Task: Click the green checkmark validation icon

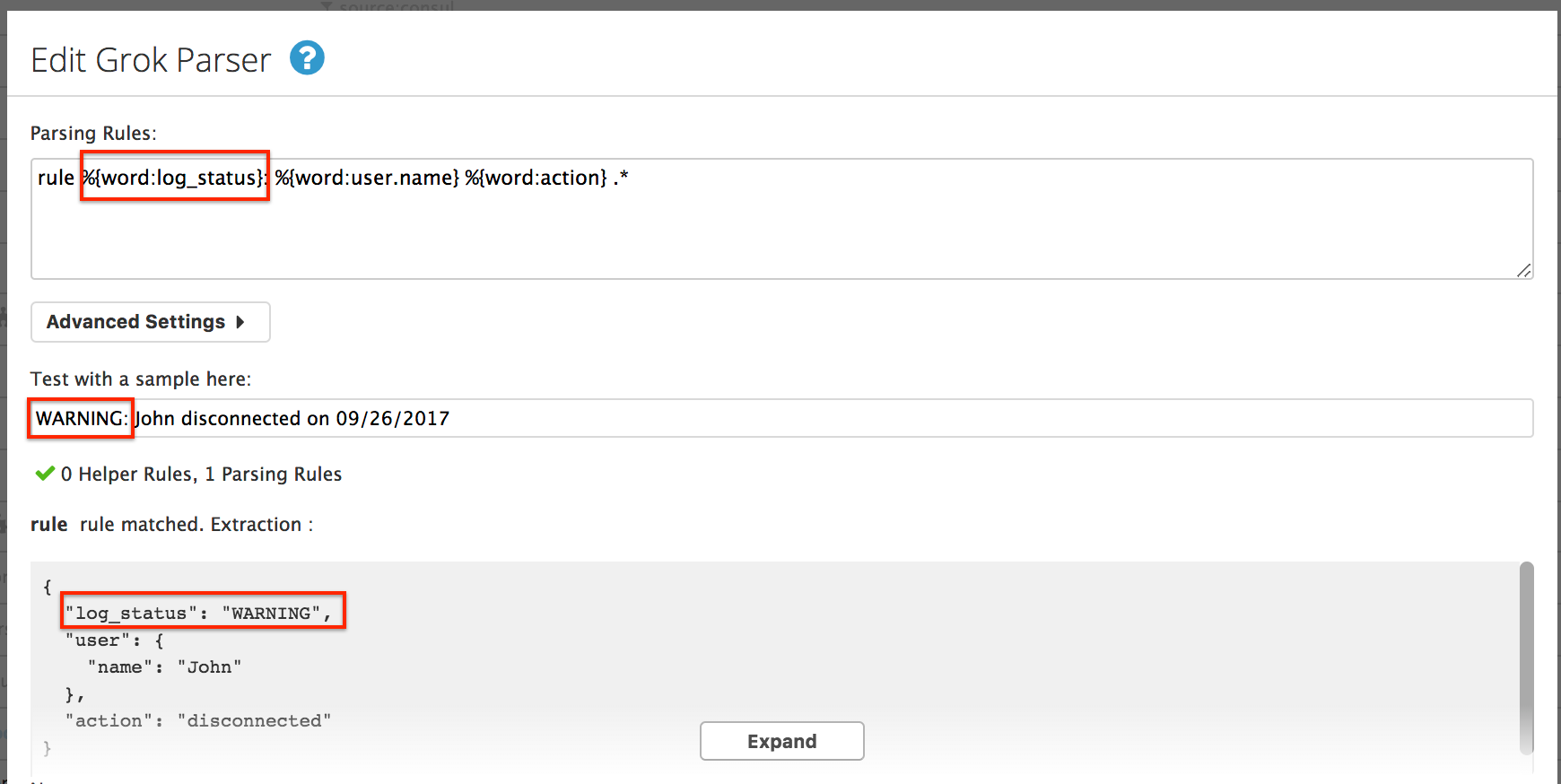Action: pos(44,474)
